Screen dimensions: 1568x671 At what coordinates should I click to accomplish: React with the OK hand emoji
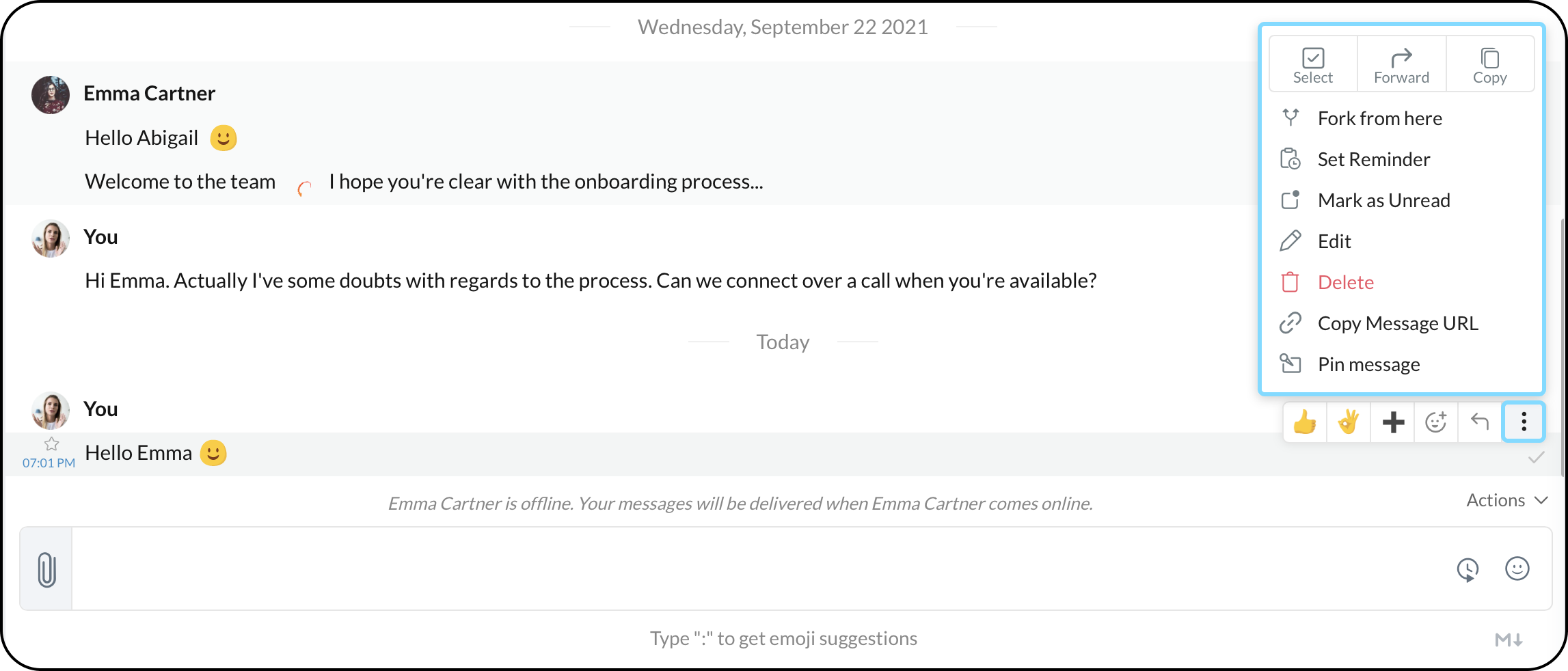(1349, 422)
